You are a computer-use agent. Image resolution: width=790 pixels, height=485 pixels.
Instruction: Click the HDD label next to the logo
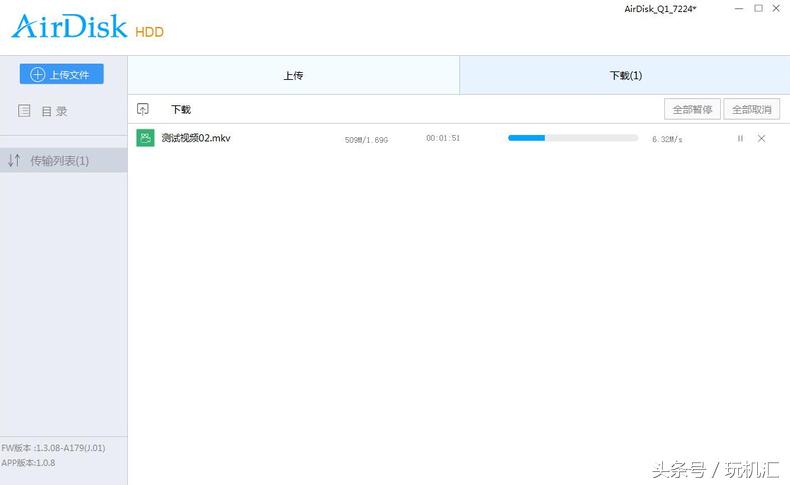pyautogui.click(x=150, y=32)
